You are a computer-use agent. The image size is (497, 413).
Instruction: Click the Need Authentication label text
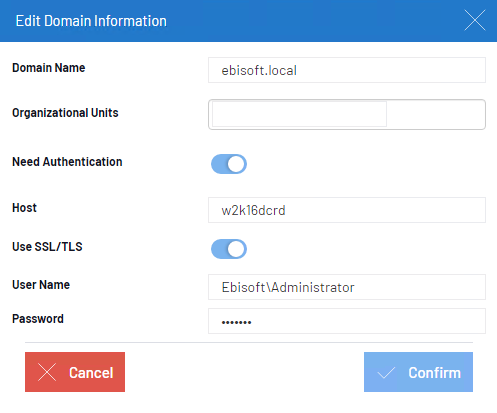[67, 162]
